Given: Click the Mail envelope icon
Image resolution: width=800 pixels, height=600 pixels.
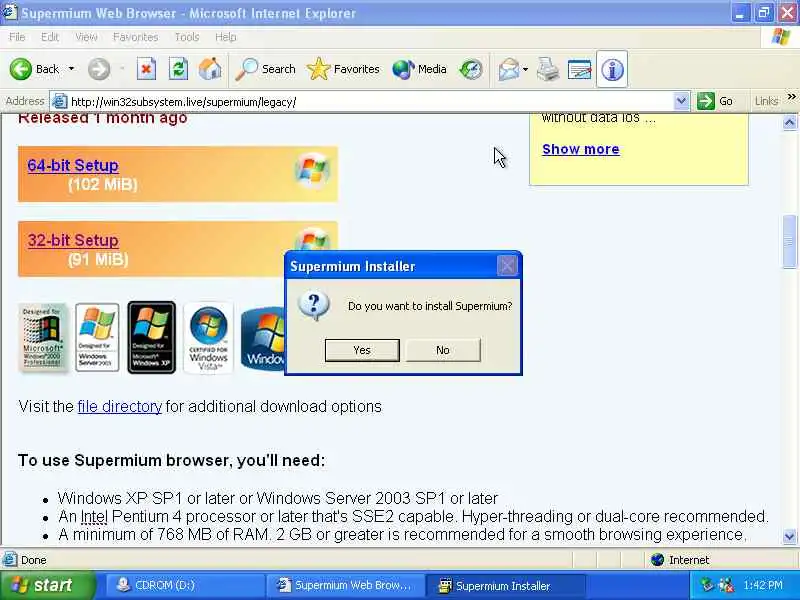Looking at the screenshot, I should 509,69.
